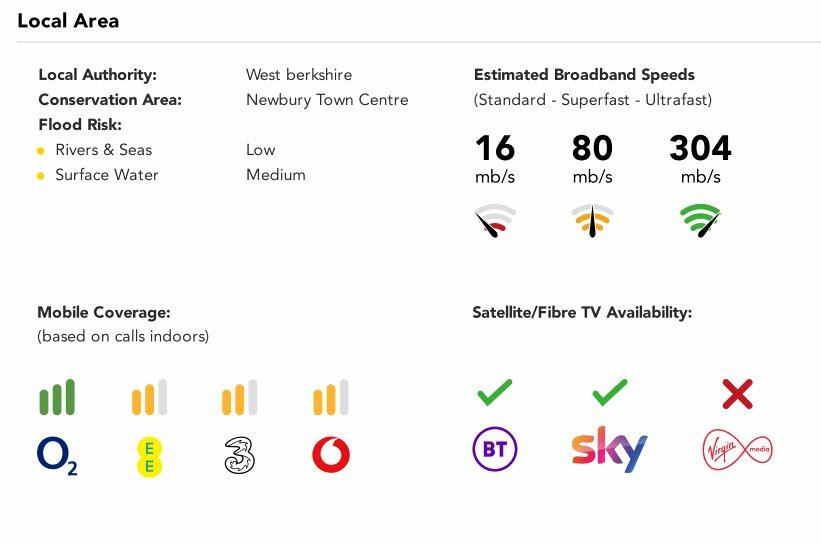The image size is (821, 545).
Task: Click the red standard speed gauge icon
Action: (x=495, y=220)
